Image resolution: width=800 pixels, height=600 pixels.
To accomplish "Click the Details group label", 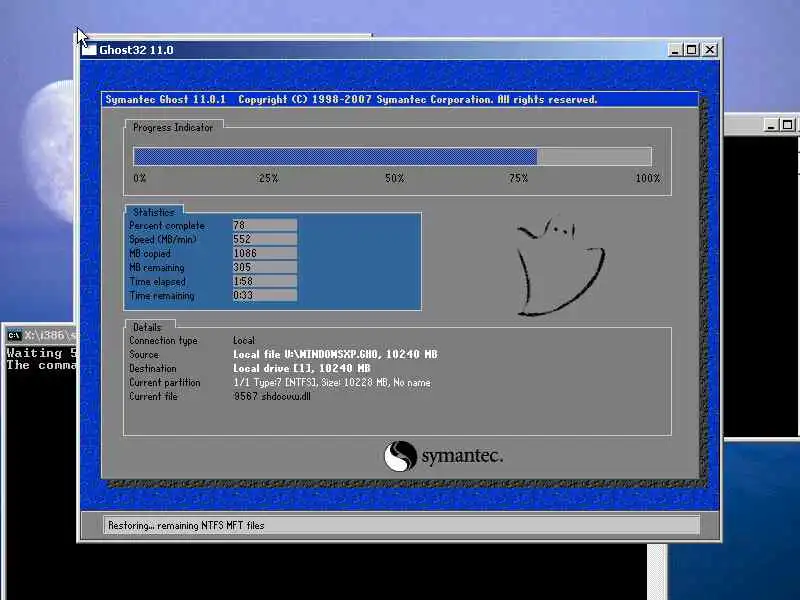I will [x=147, y=327].
